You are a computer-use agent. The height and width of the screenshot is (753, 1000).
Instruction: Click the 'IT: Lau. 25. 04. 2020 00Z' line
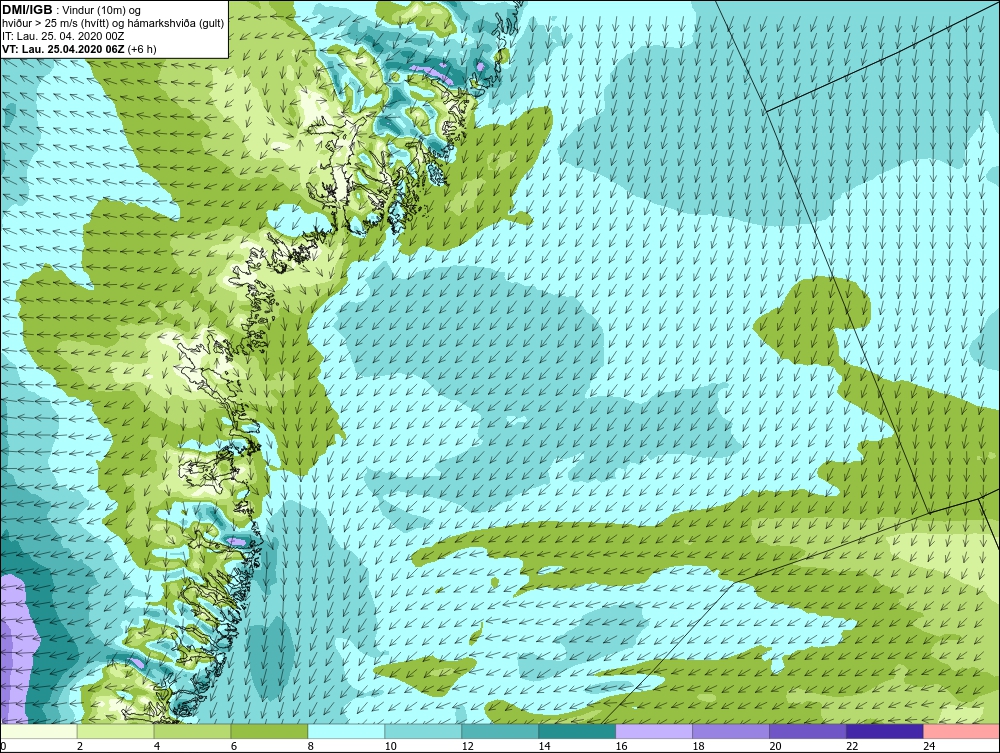(x=63, y=36)
